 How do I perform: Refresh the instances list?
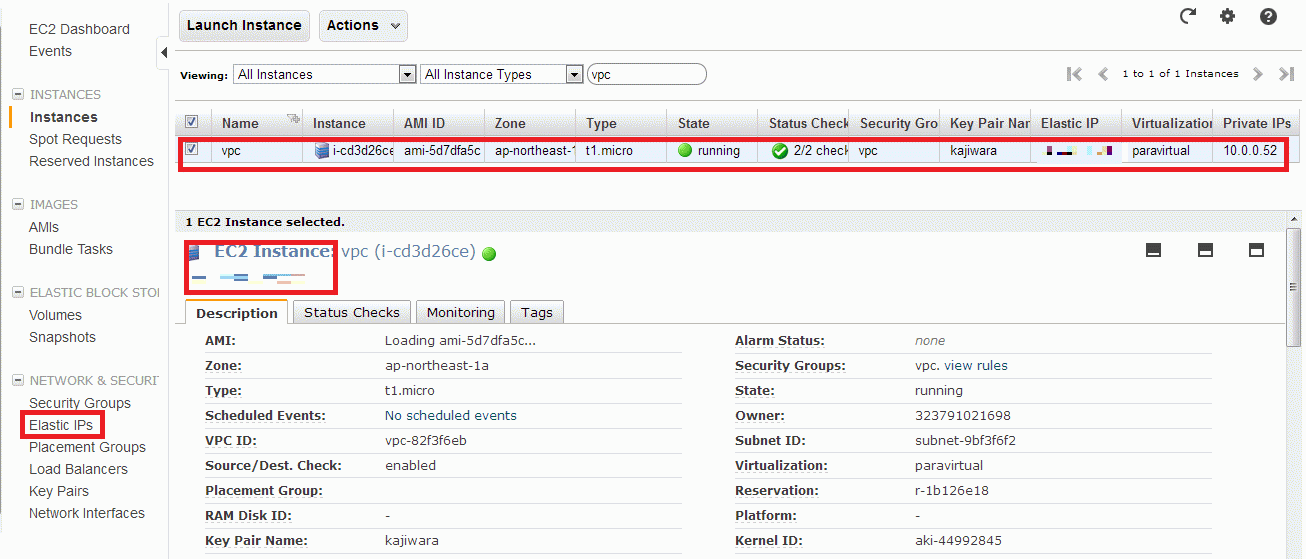1188,16
